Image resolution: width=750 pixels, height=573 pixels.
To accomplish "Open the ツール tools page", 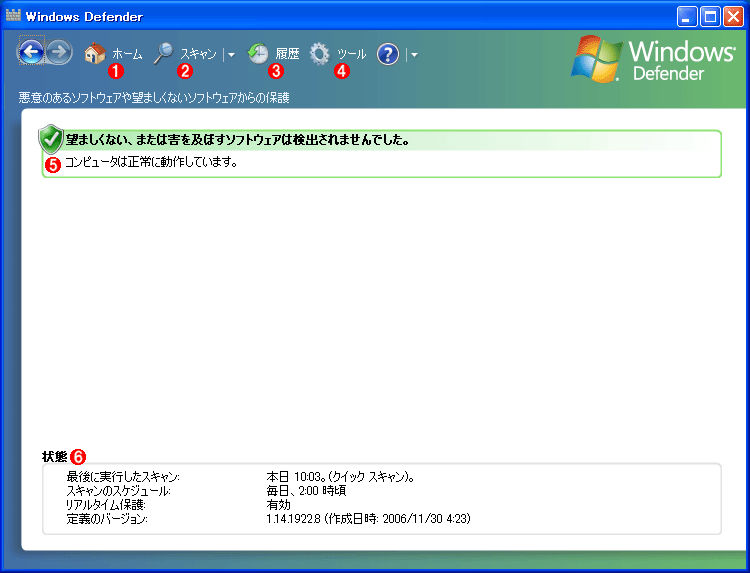I will (x=352, y=54).
